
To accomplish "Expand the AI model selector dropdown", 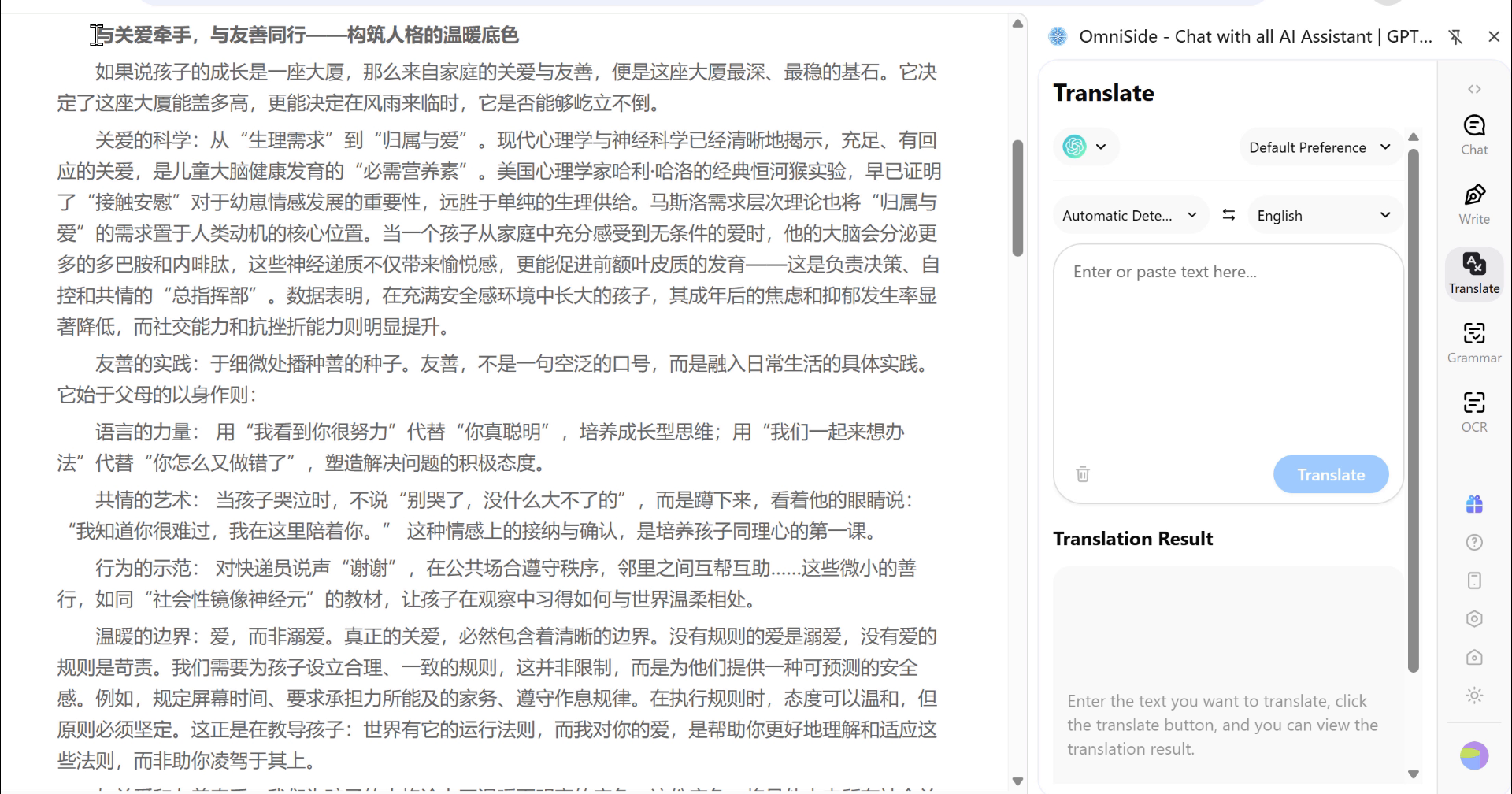I will pyautogui.click(x=1085, y=147).
